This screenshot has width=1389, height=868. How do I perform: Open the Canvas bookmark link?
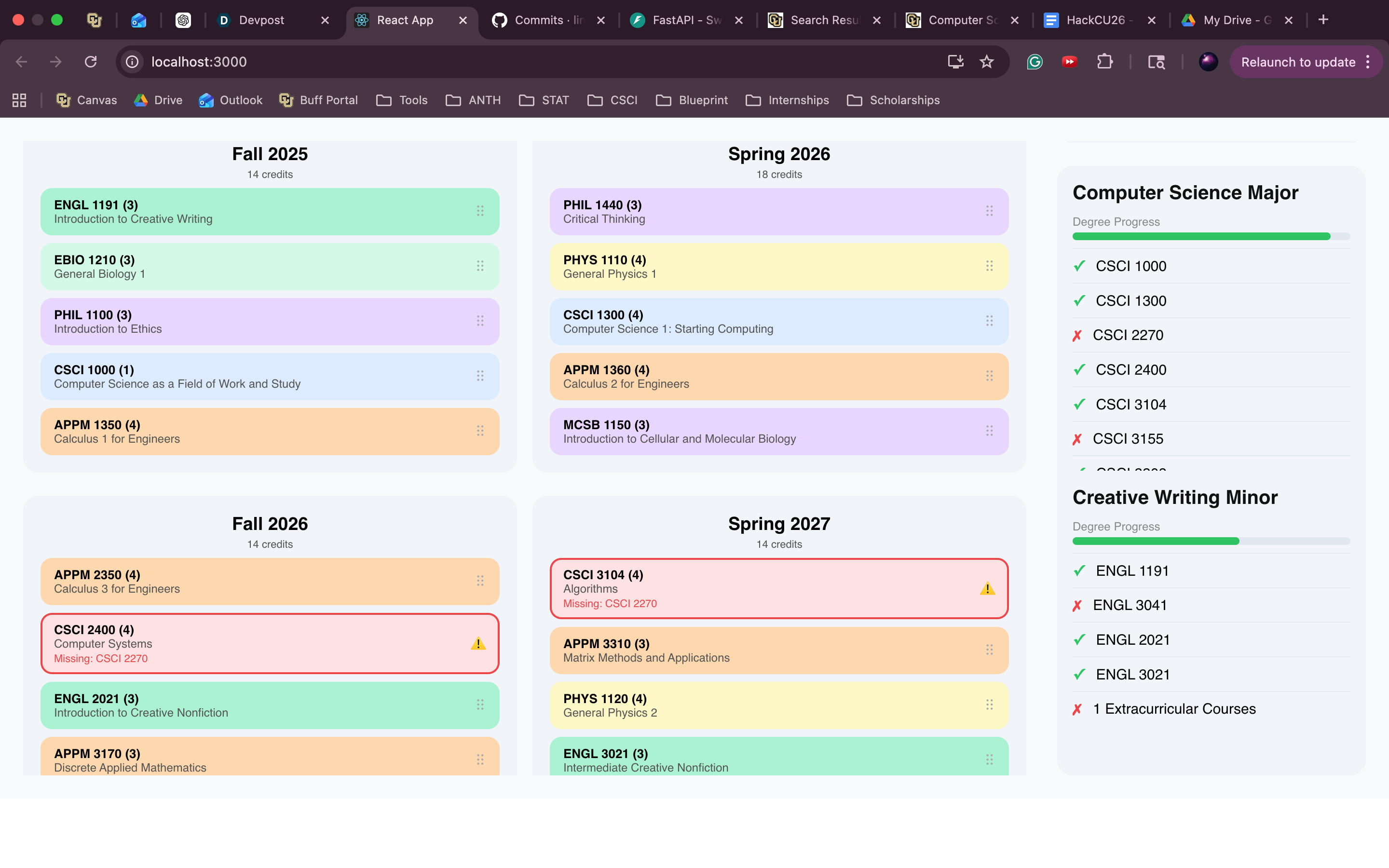[86, 100]
